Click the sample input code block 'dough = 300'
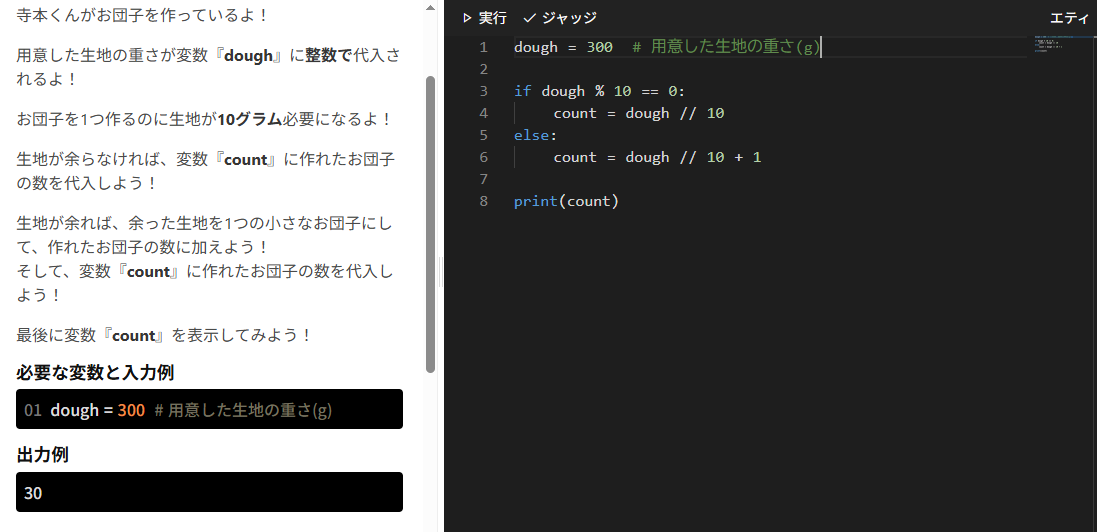This screenshot has width=1097, height=532. coord(209,410)
